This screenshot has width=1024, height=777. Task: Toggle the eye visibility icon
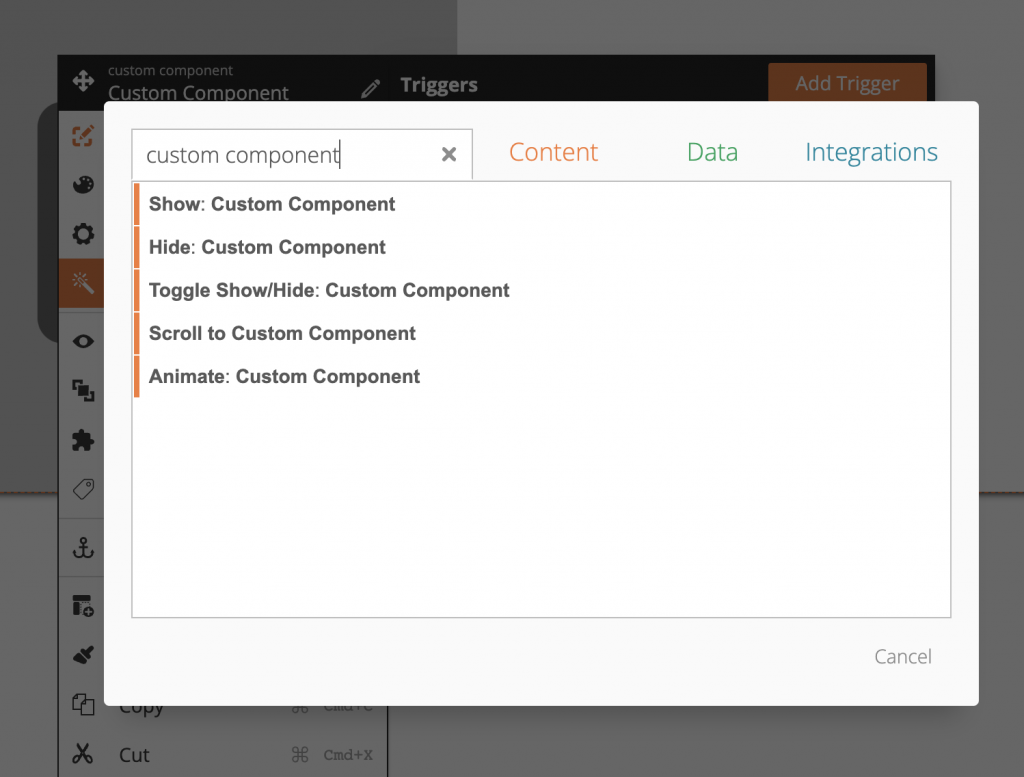pyautogui.click(x=83, y=342)
